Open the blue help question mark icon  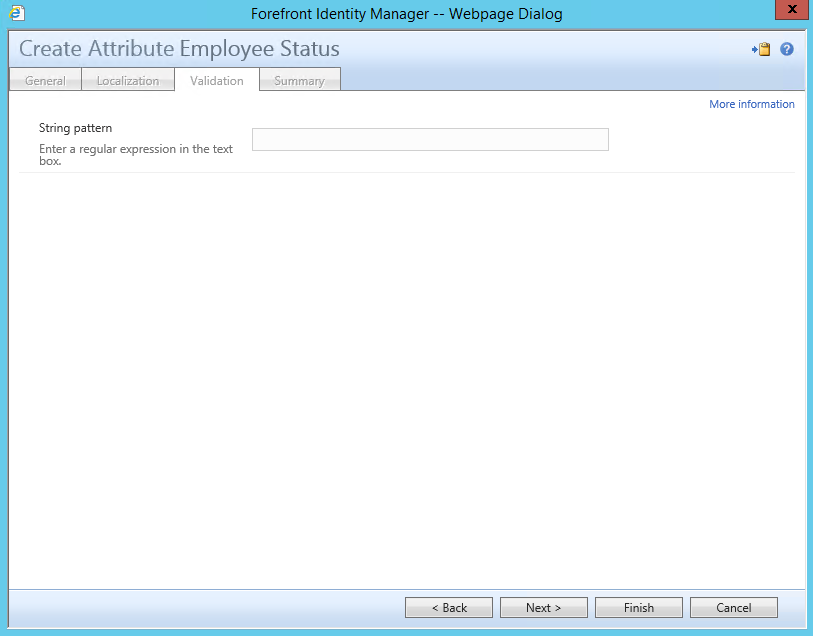(787, 49)
